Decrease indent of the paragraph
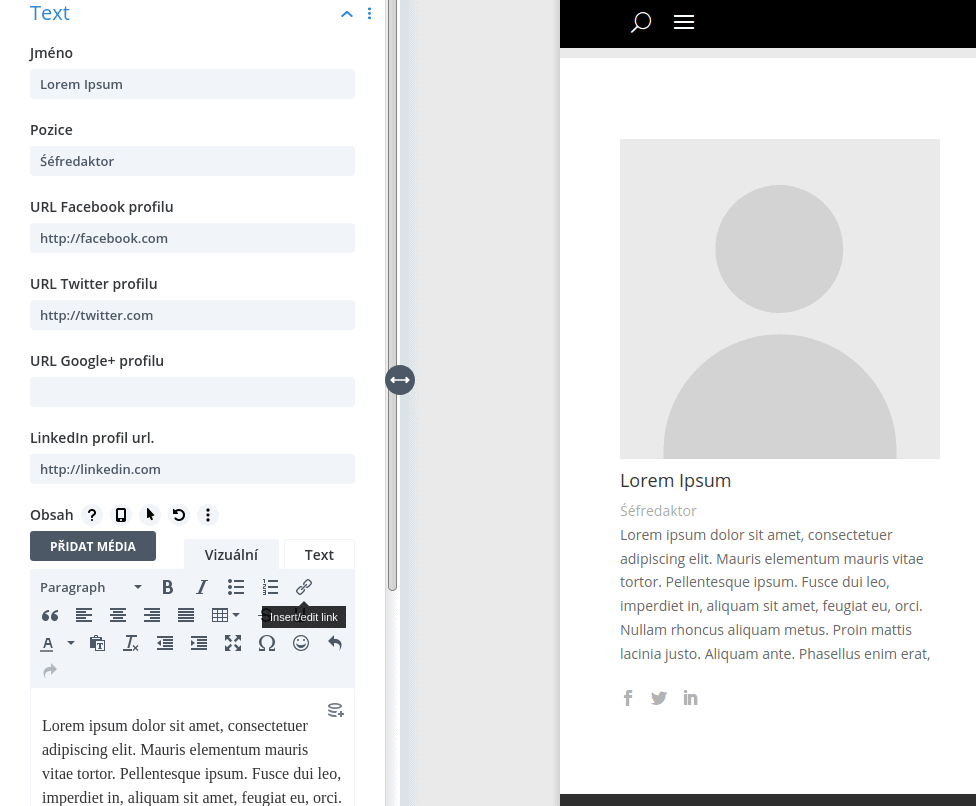 165,644
